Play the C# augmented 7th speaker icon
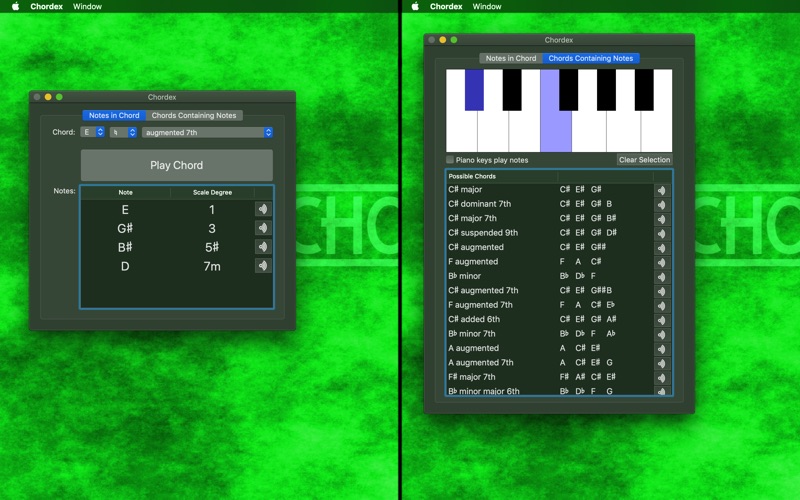Screen dimensions: 800x500 click(x=662, y=291)
